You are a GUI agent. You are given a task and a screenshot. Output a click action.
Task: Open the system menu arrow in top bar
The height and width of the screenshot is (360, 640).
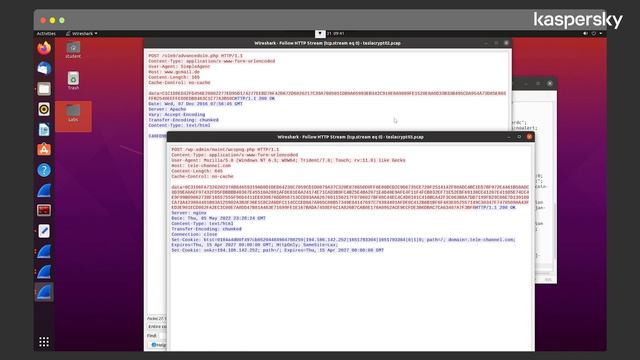click(x=601, y=33)
